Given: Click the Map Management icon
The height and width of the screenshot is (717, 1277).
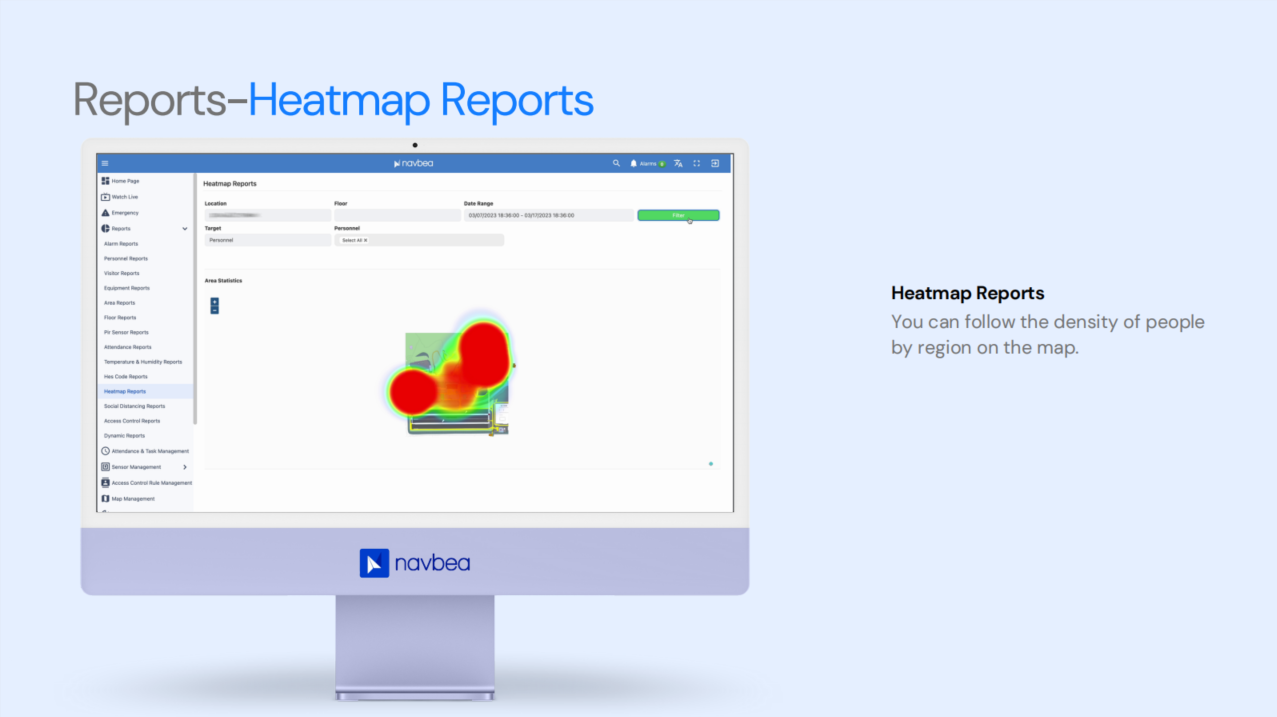Looking at the screenshot, I should coord(105,498).
